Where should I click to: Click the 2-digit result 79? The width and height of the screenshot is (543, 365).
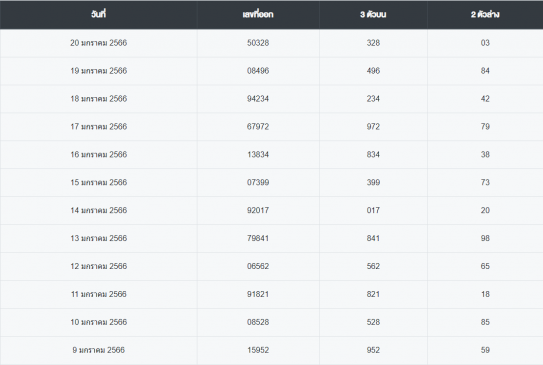(485, 127)
